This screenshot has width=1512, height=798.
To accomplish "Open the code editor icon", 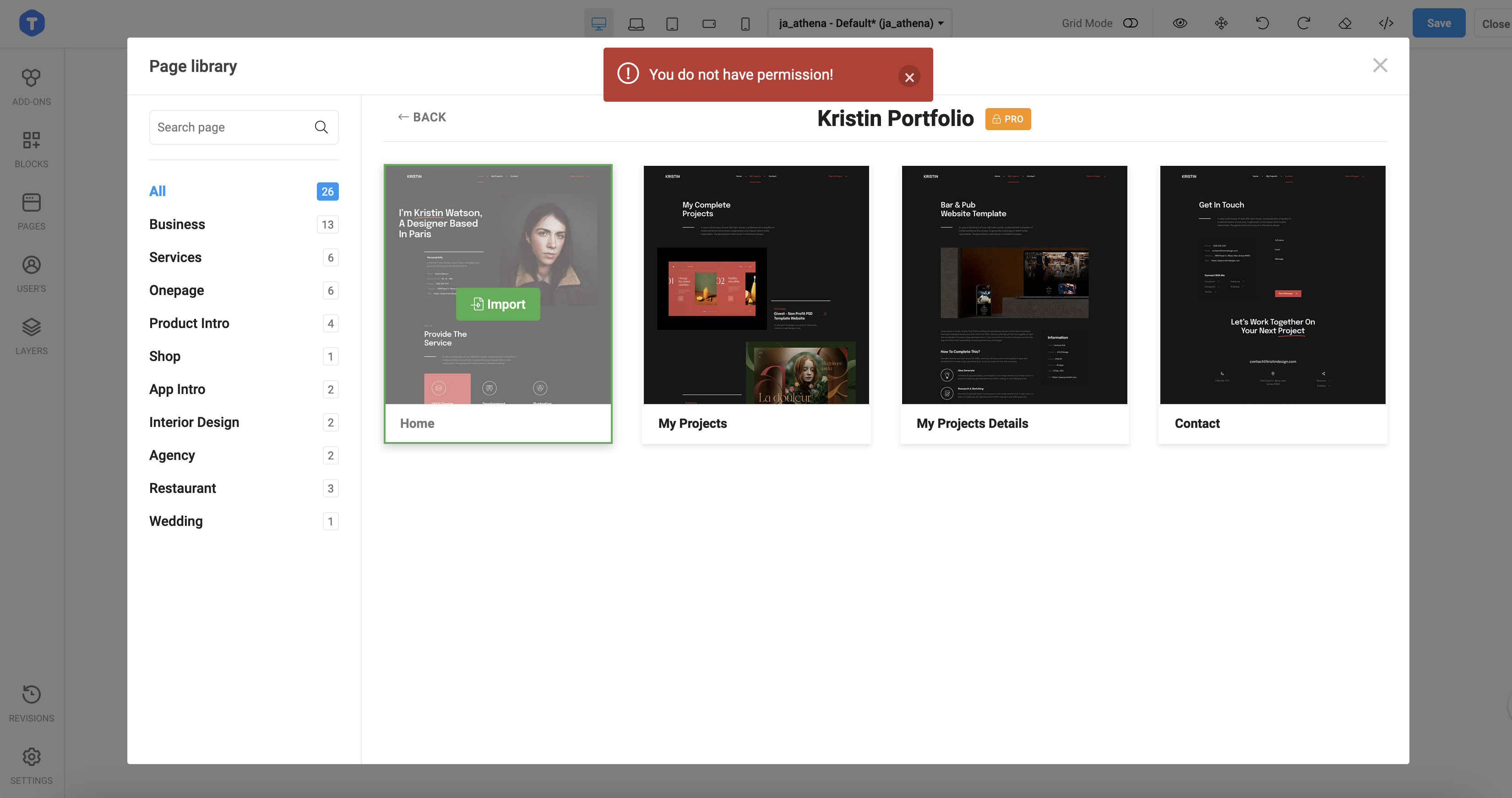I will tap(1386, 23).
